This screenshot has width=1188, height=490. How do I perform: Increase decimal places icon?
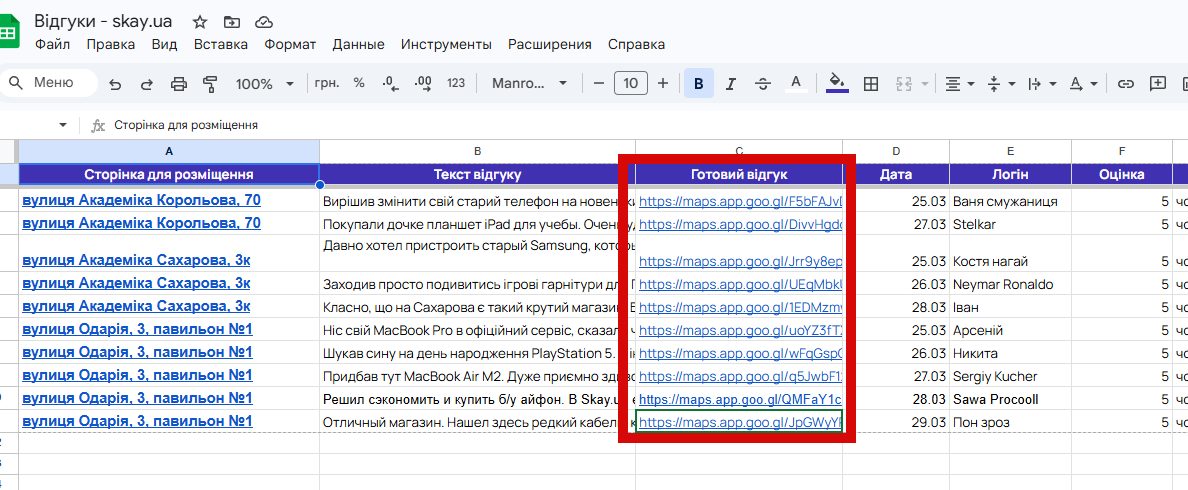point(424,83)
